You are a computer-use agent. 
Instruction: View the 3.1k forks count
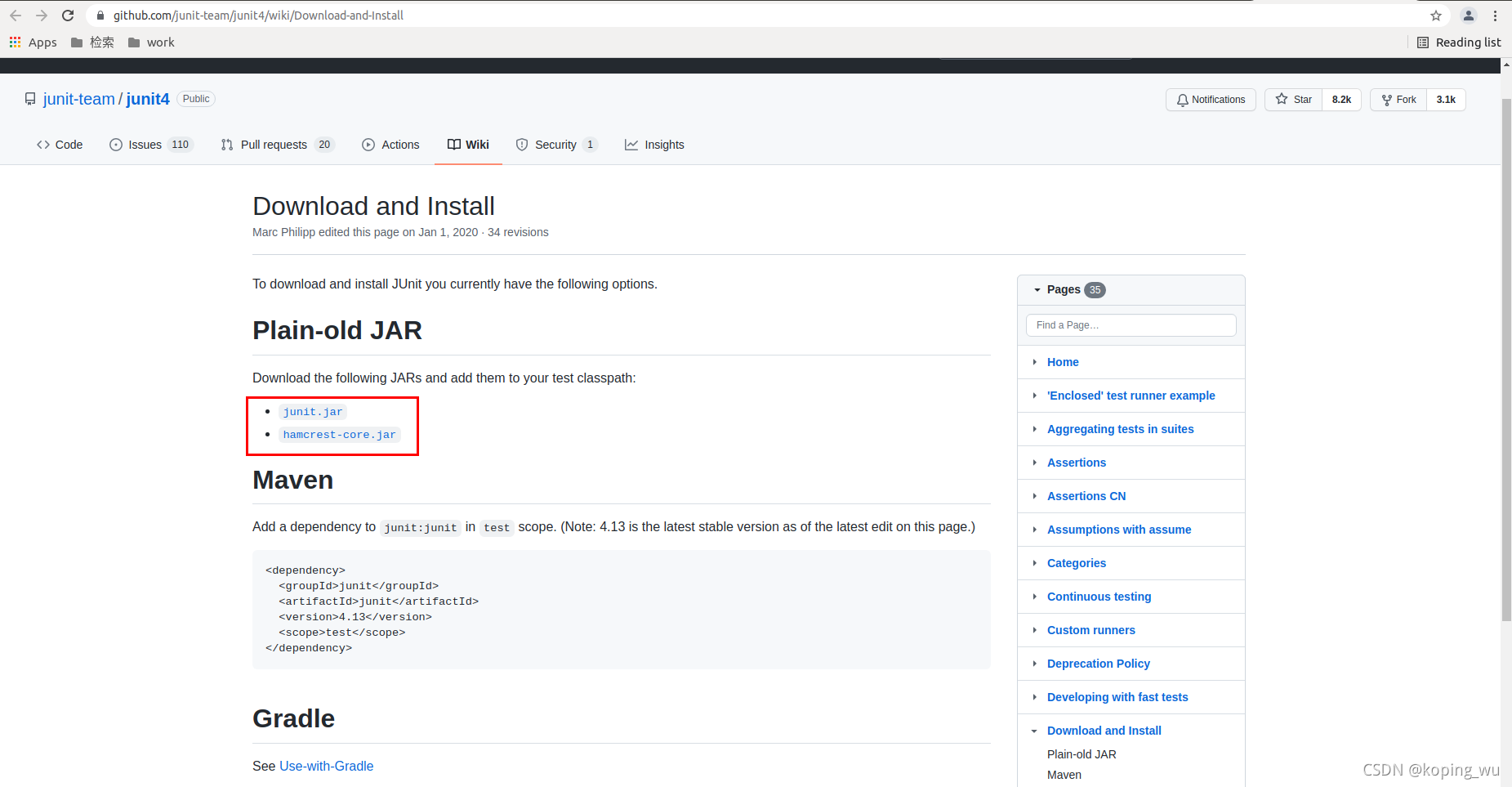[1446, 100]
